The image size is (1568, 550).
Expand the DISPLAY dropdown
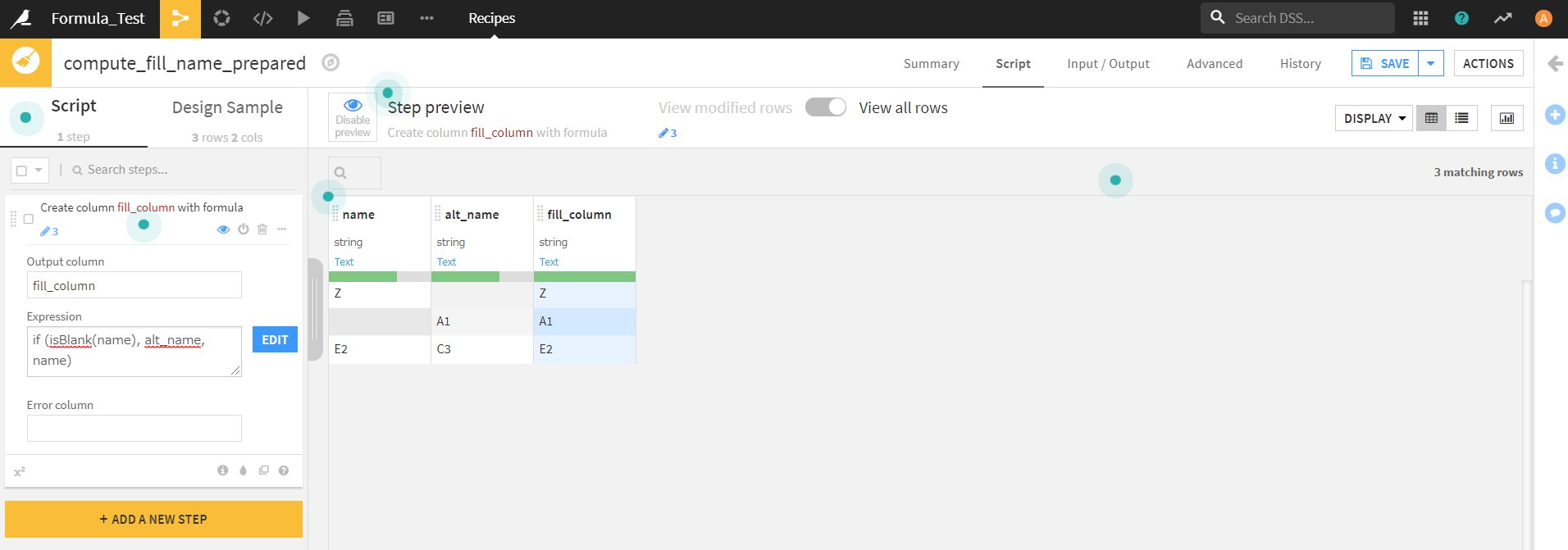click(1374, 118)
